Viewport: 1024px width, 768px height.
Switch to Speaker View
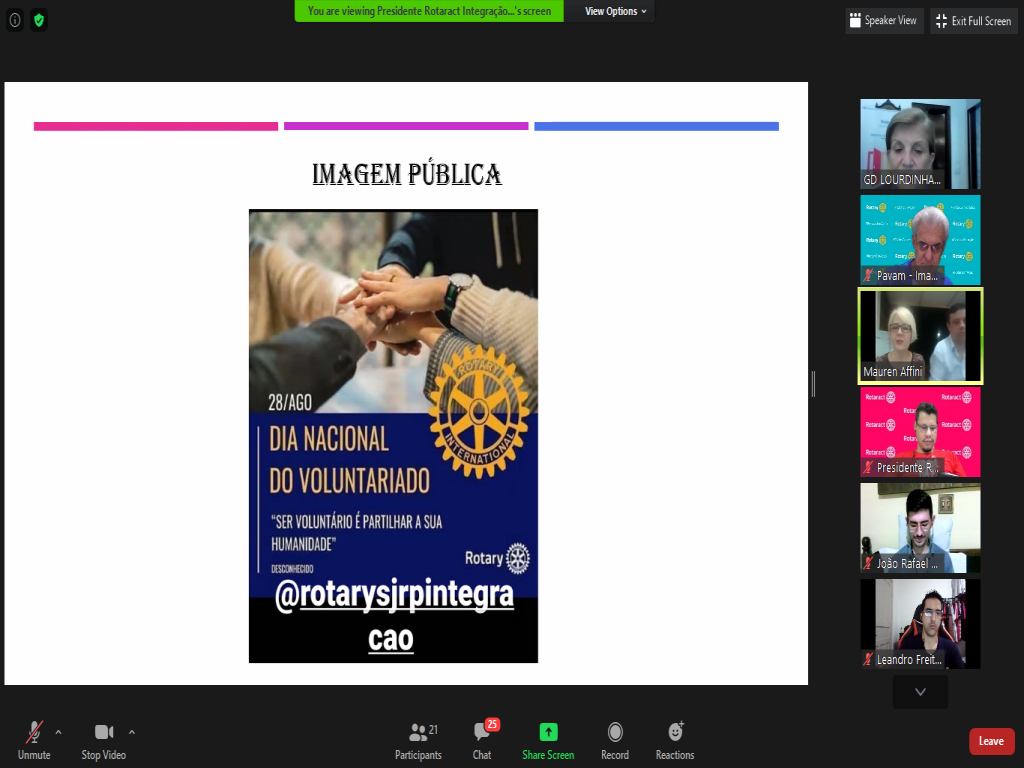882,21
